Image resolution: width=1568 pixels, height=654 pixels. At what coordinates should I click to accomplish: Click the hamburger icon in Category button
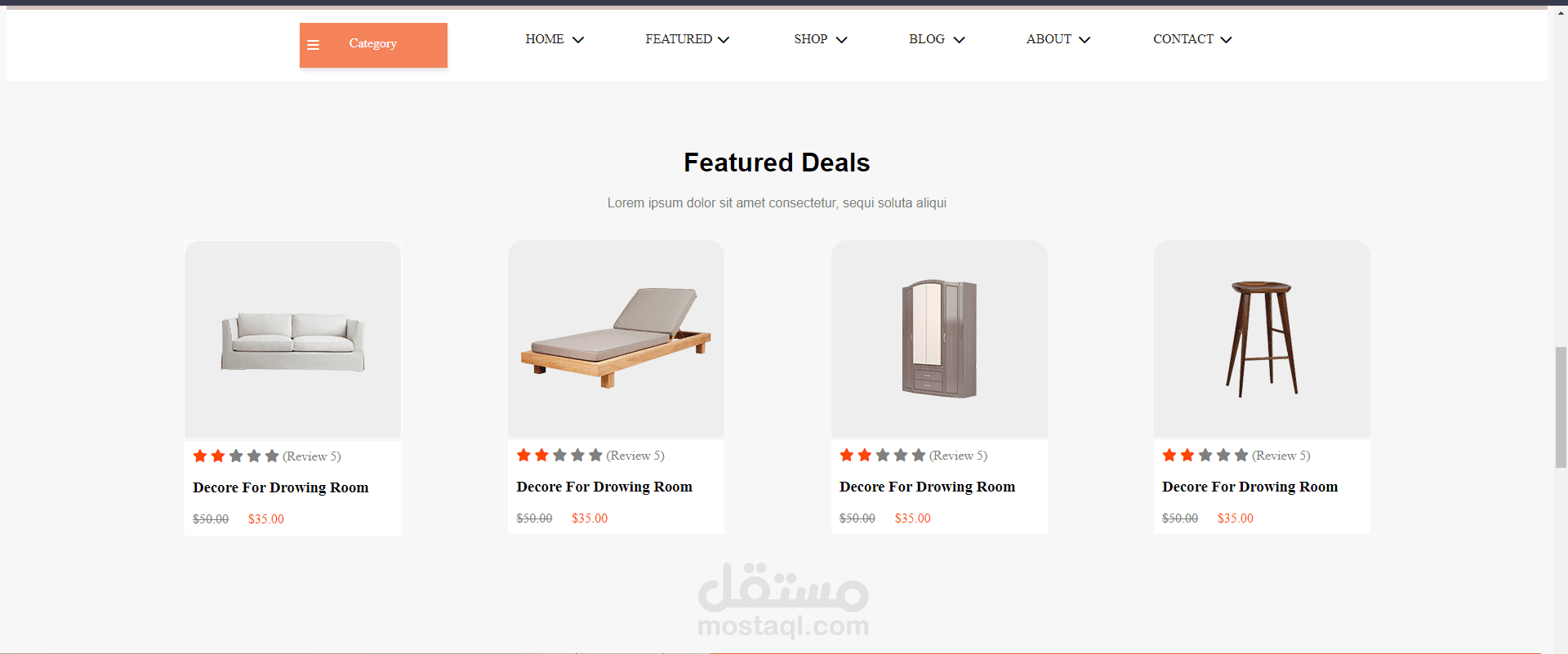pos(313,45)
